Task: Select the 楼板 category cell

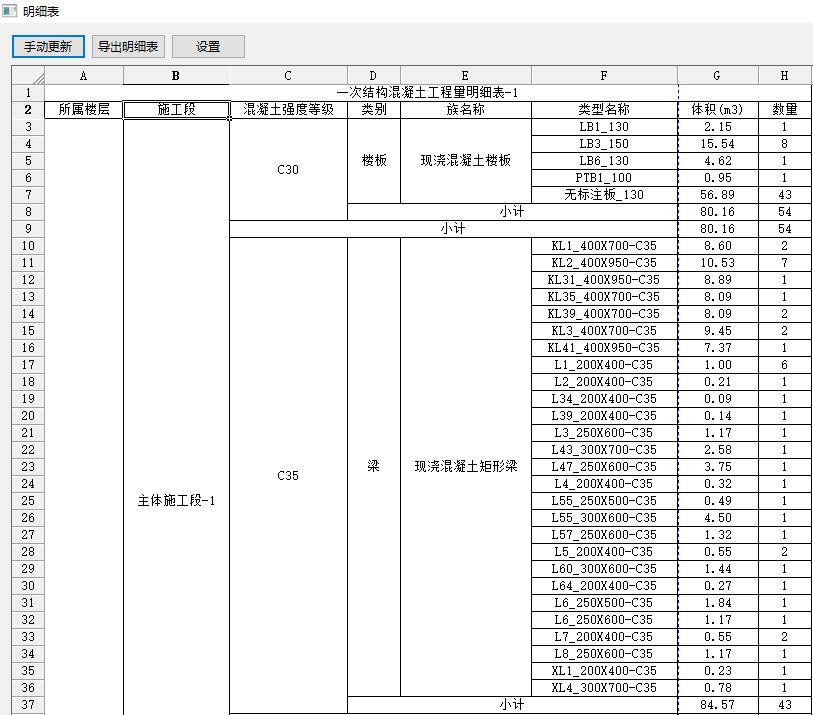Action: [x=374, y=161]
